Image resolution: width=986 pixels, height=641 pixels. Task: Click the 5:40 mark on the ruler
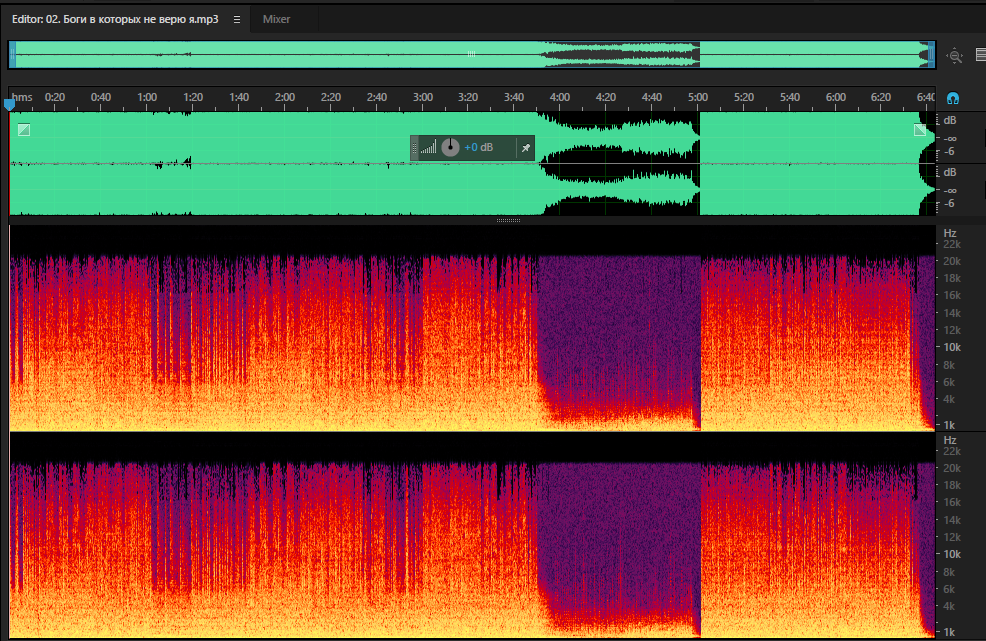click(x=790, y=97)
